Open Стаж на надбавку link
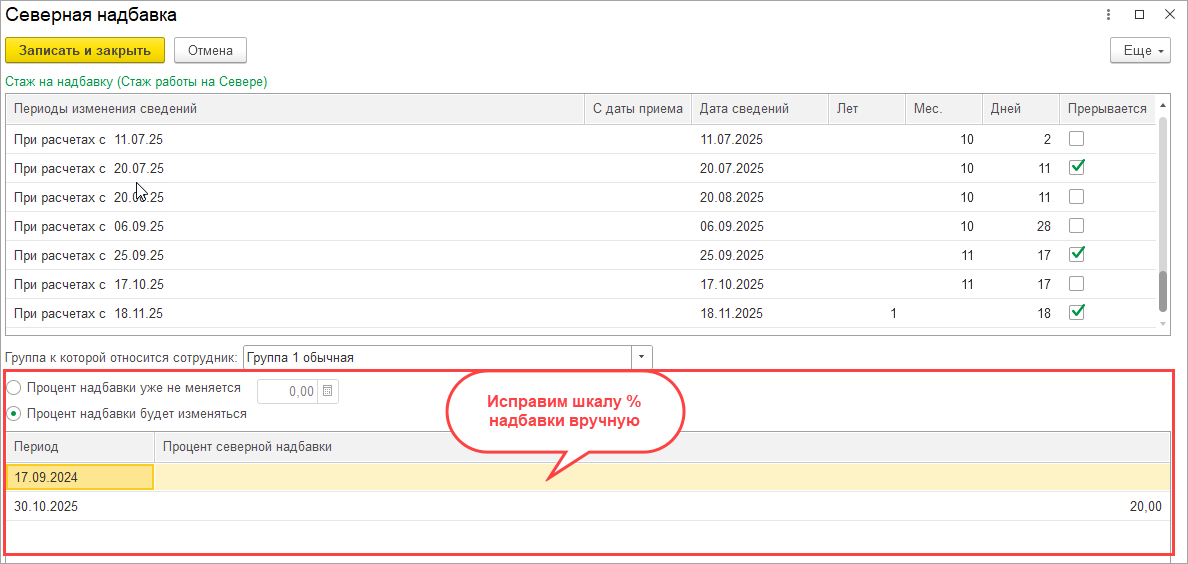The height and width of the screenshot is (564, 1188). coord(136,81)
